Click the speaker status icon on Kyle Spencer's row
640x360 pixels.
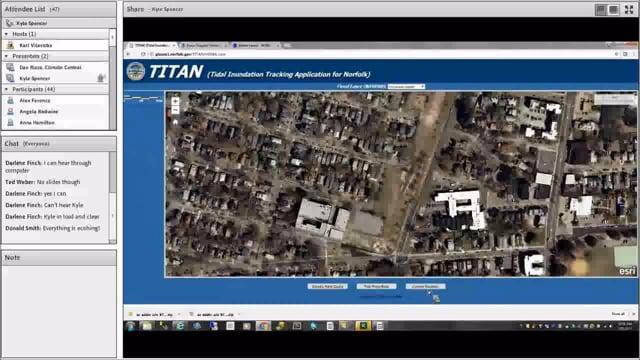click(x=101, y=78)
